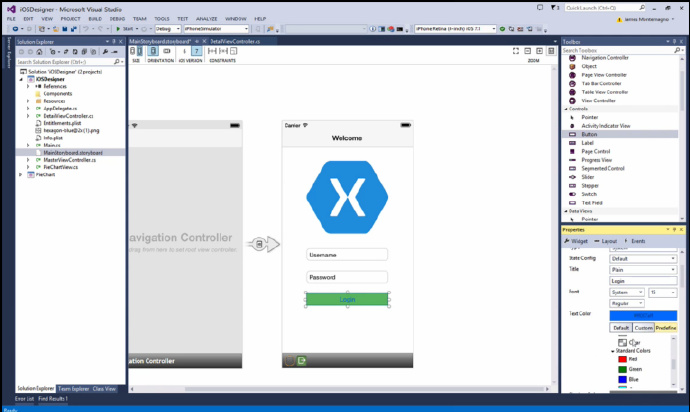Pick the Green standard color
The image size is (690, 412).
630,369
